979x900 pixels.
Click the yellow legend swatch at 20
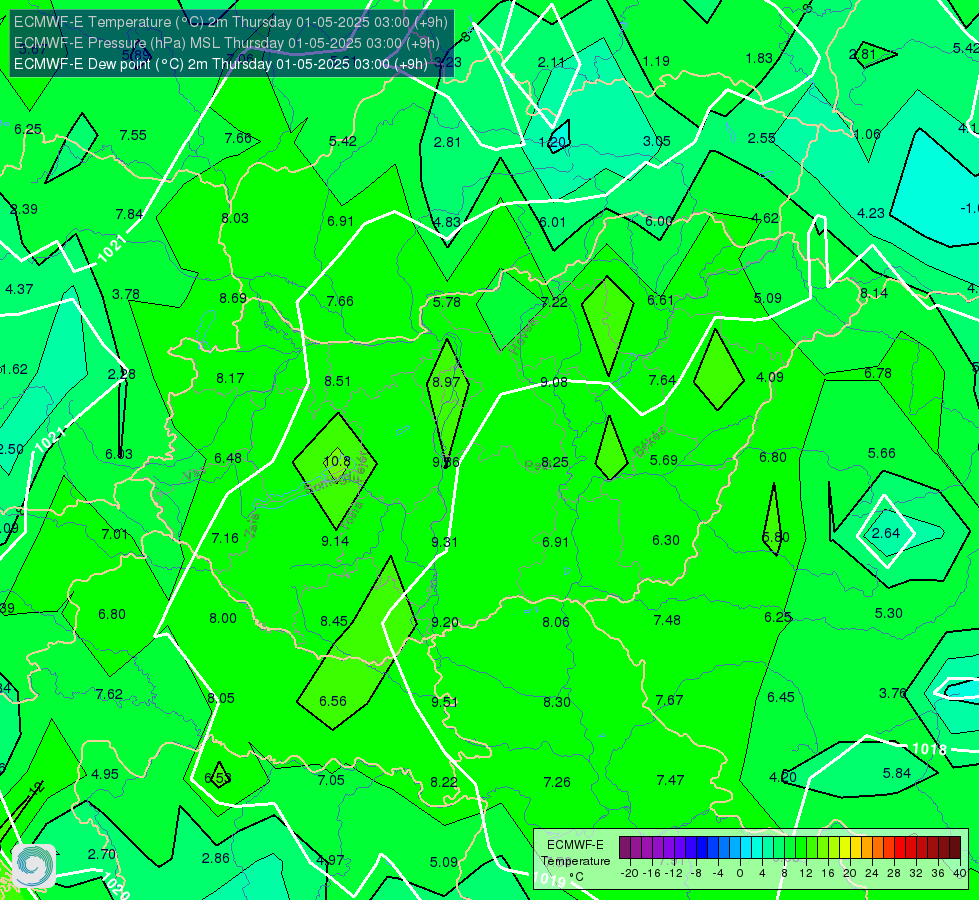point(845,848)
